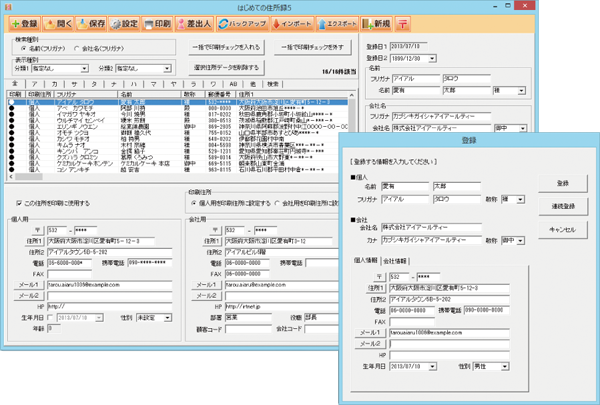Click the 連続登録 button in the dialog
Viewport: 600px width, 405px height.
[562, 206]
